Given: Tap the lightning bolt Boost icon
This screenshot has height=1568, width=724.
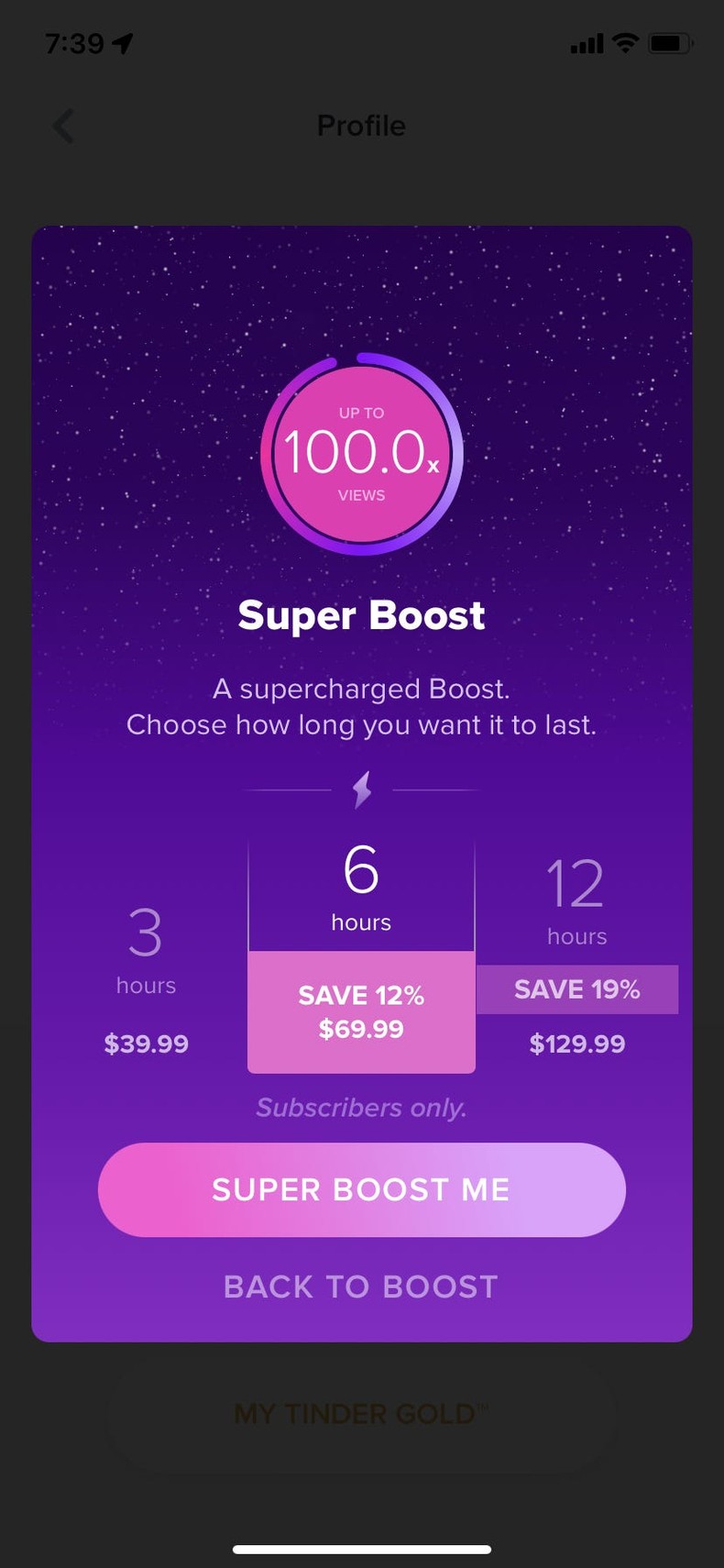Looking at the screenshot, I should pyautogui.click(x=361, y=789).
